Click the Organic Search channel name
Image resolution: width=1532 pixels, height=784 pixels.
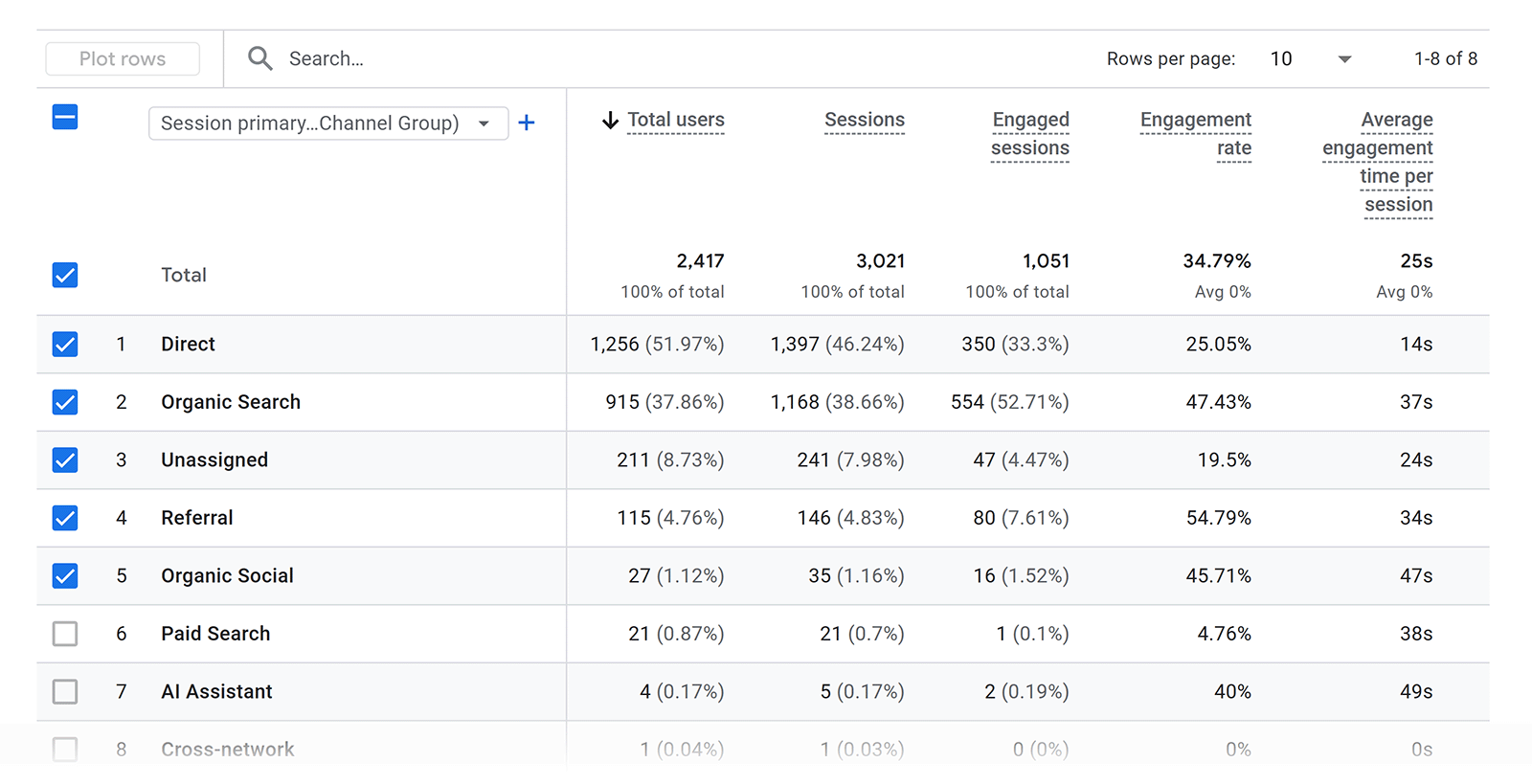click(x=231, y=402)
